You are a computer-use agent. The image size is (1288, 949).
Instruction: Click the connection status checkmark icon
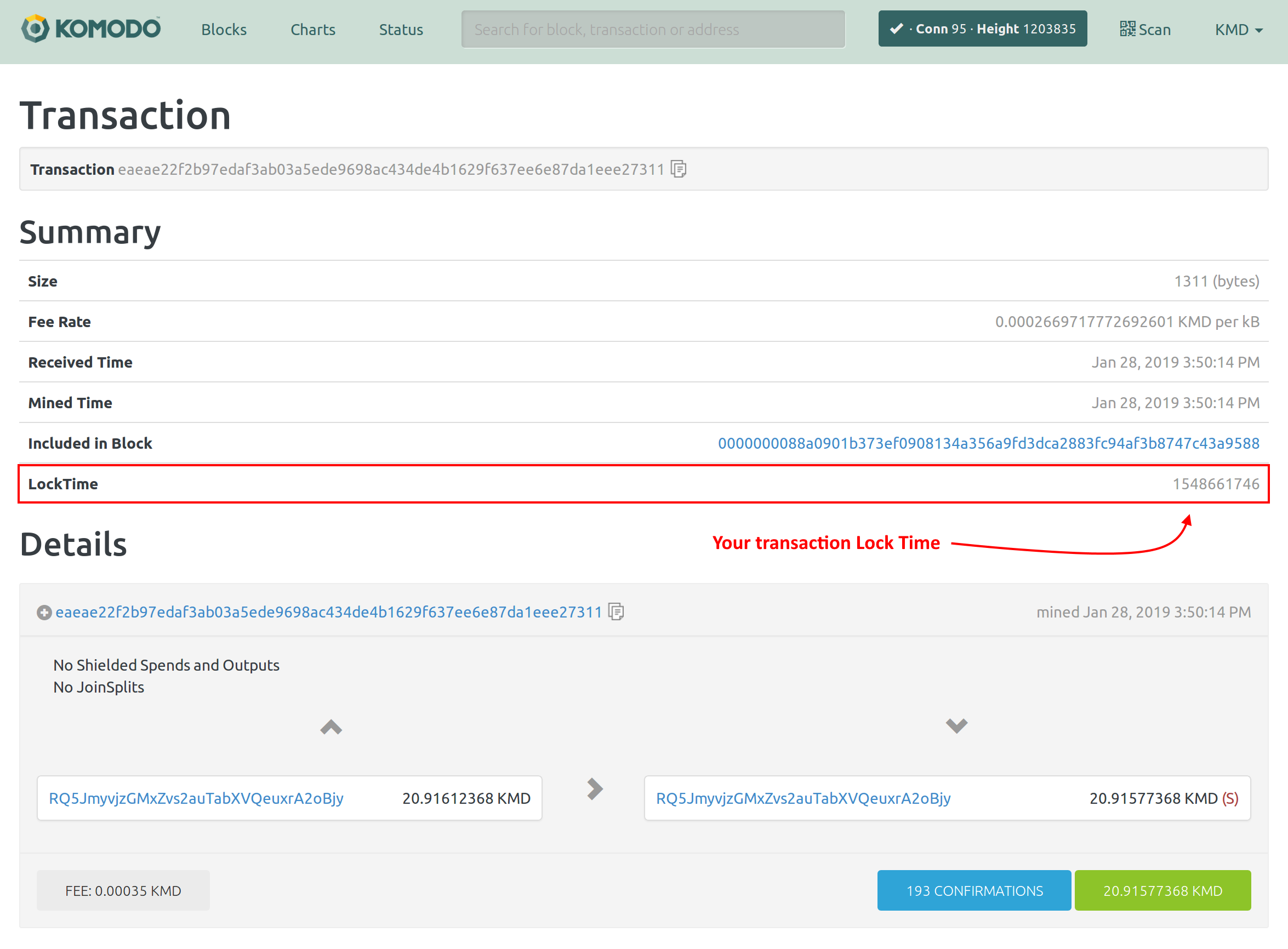point(896,28)
